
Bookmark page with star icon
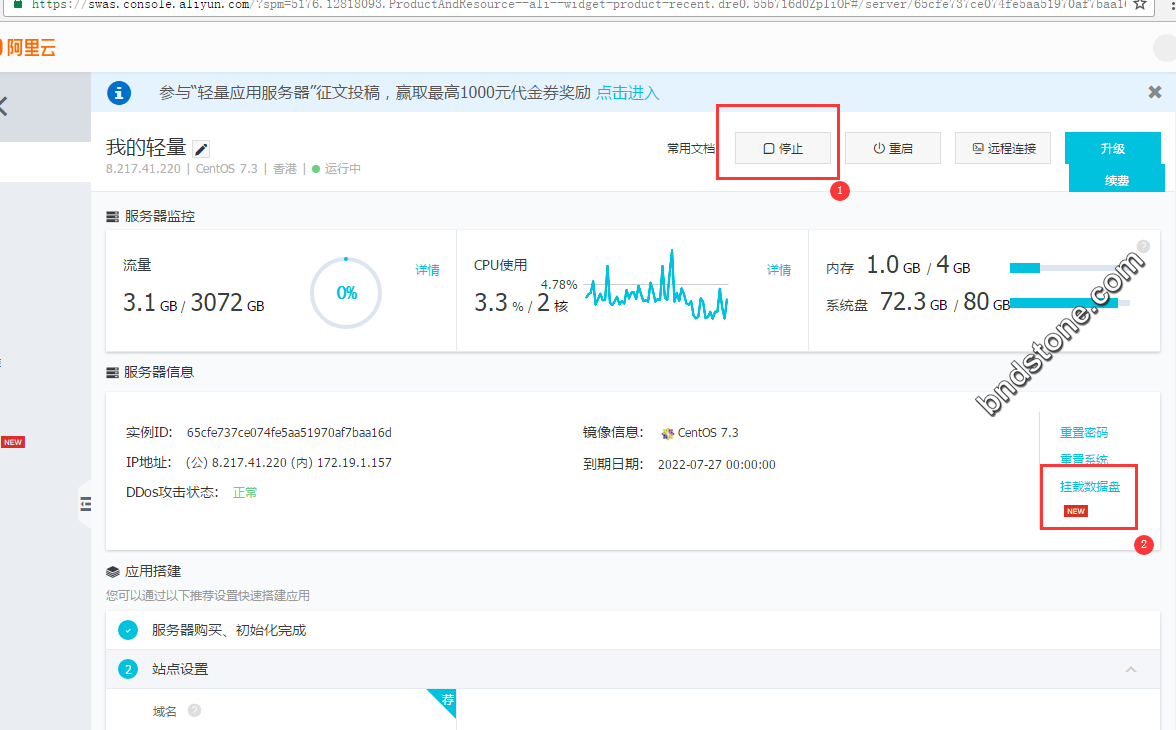(1141, 5)
